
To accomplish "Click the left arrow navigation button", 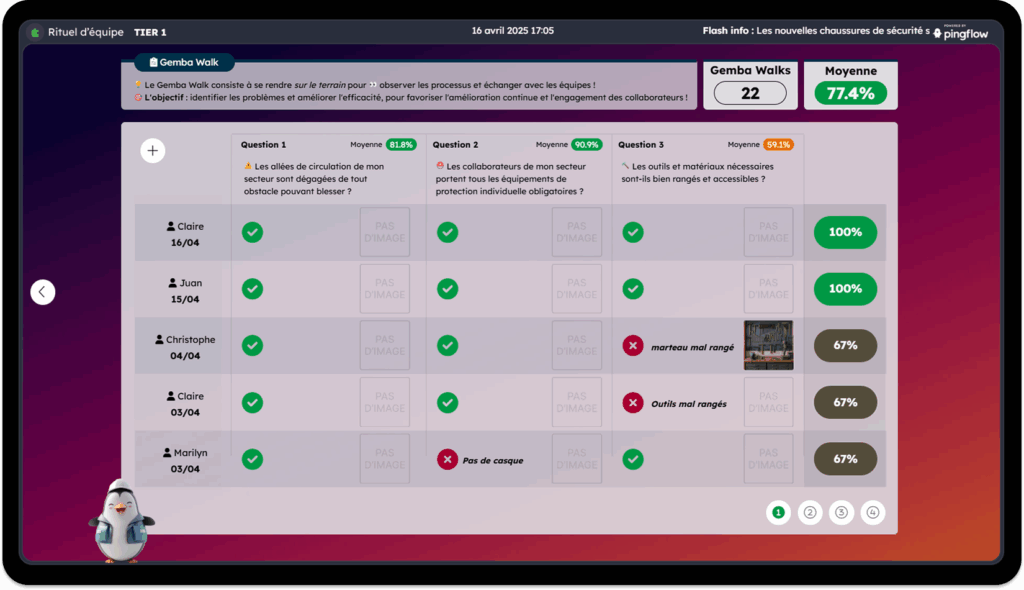I will click(x=43, y=292).
